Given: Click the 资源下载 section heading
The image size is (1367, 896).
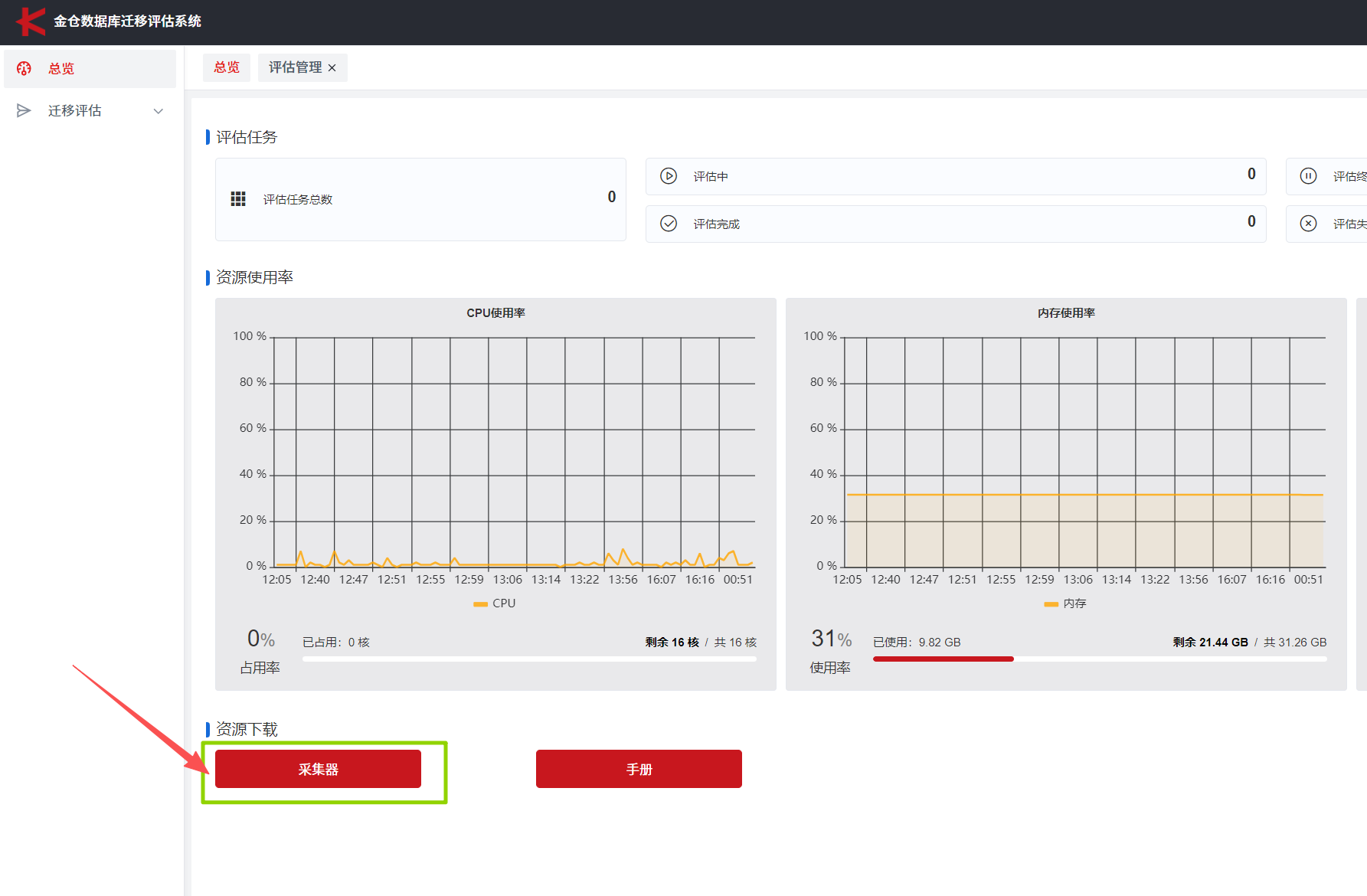Looking at the screenshot, I should point(247,729).
